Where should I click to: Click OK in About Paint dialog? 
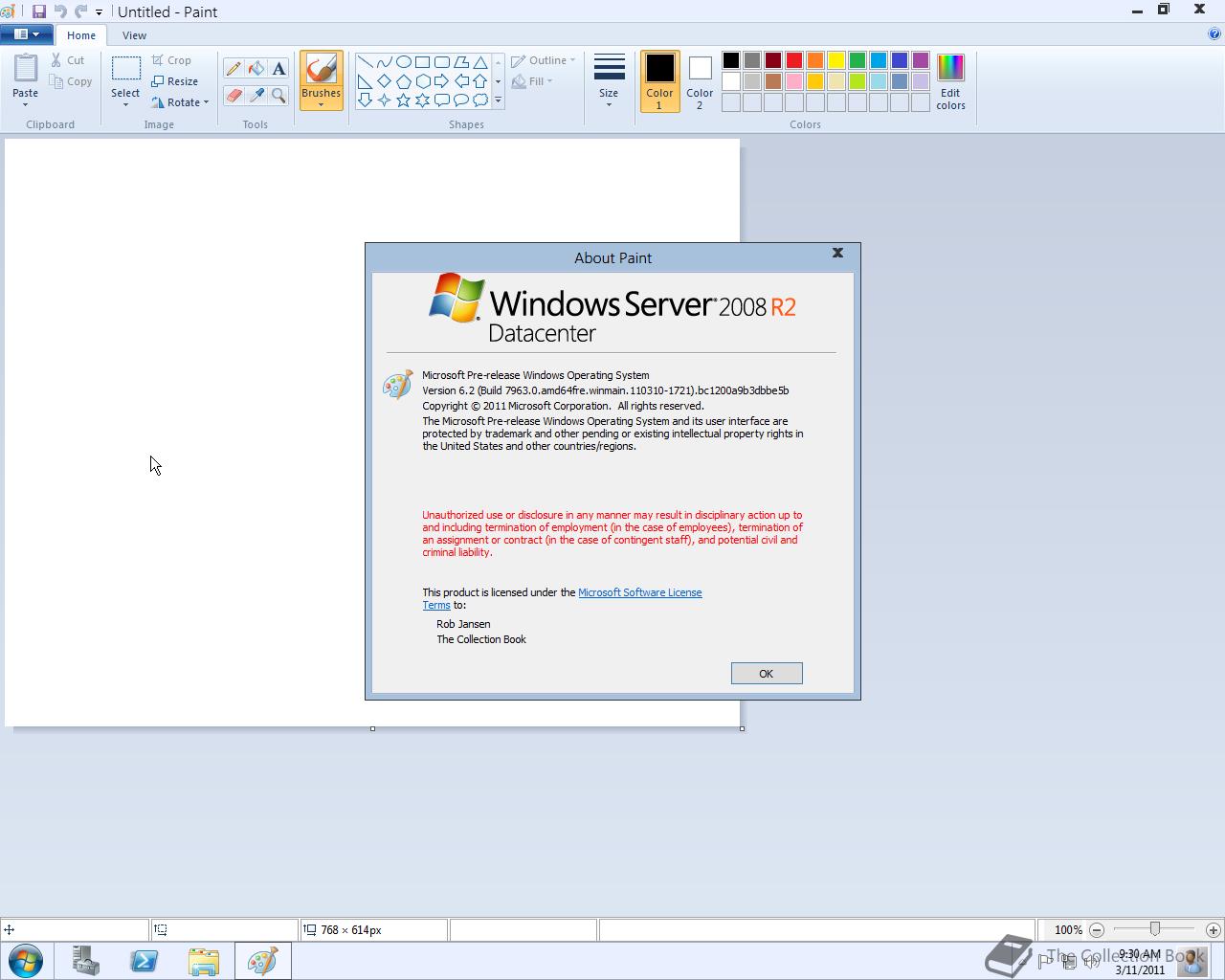point(767,674)
